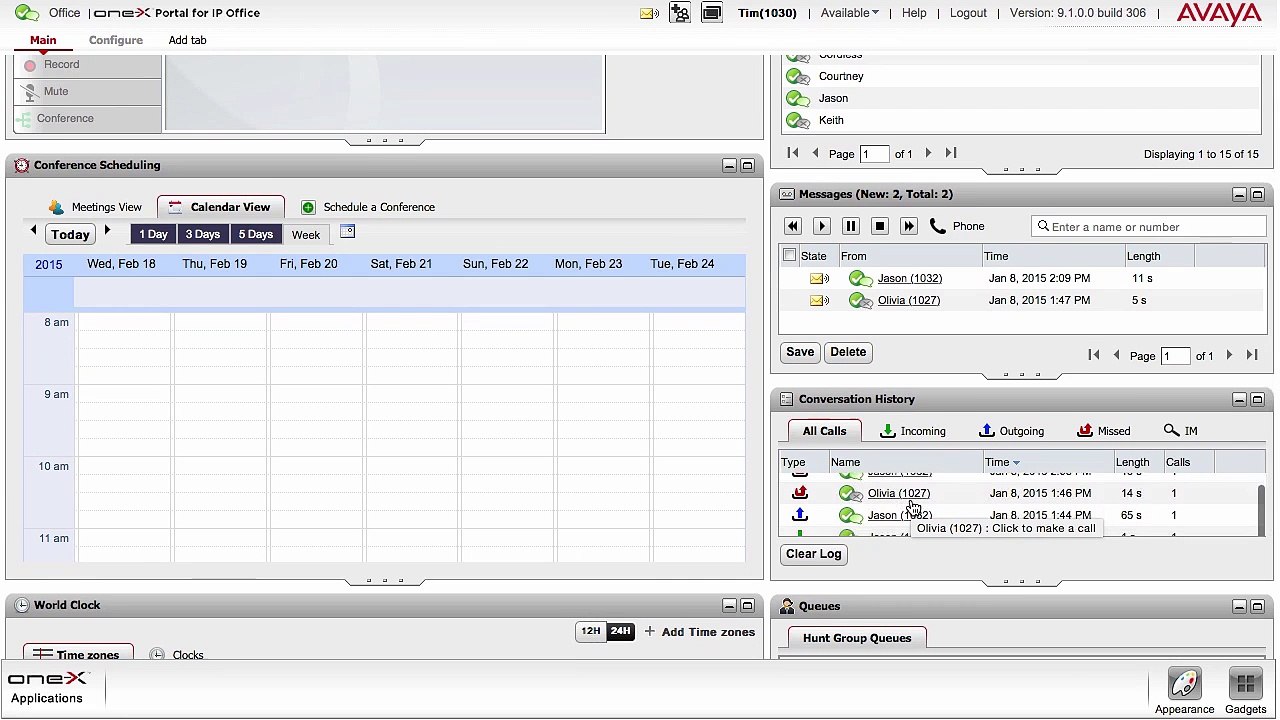Open the Available presence dropdown

pos(849,13)
